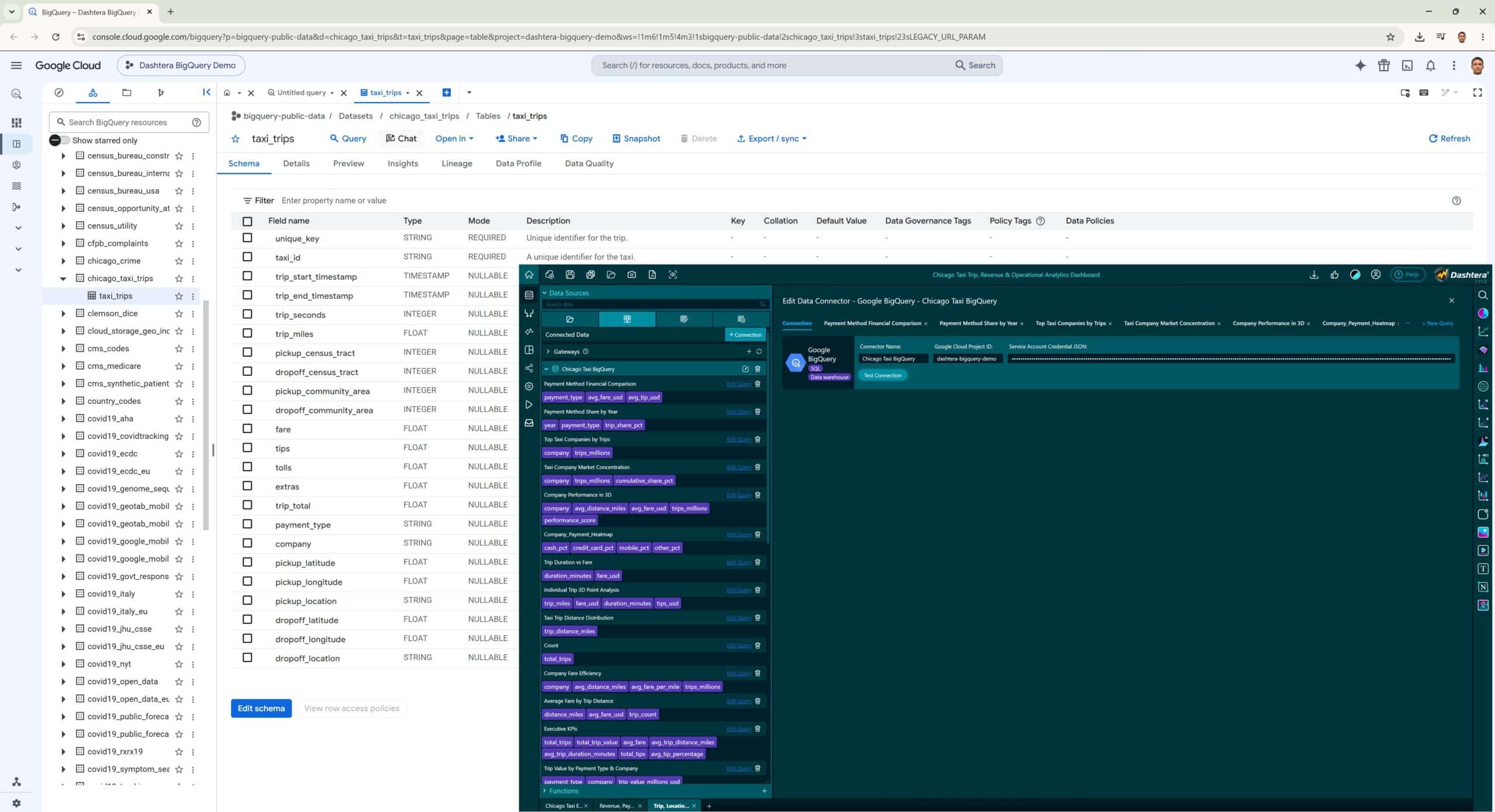Open the 'Open in' dropdown
Viewport: 1495px width, 812px height.
(454, 138)
